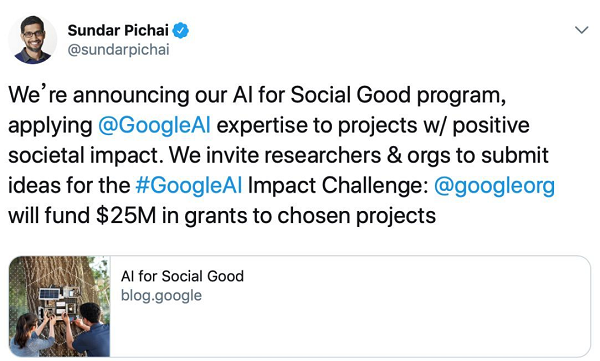The height and width of the screenshot is (361, 600).
Task: Open Sundar Pichai's profile avatar photo
Action: (x=33, y=40)
